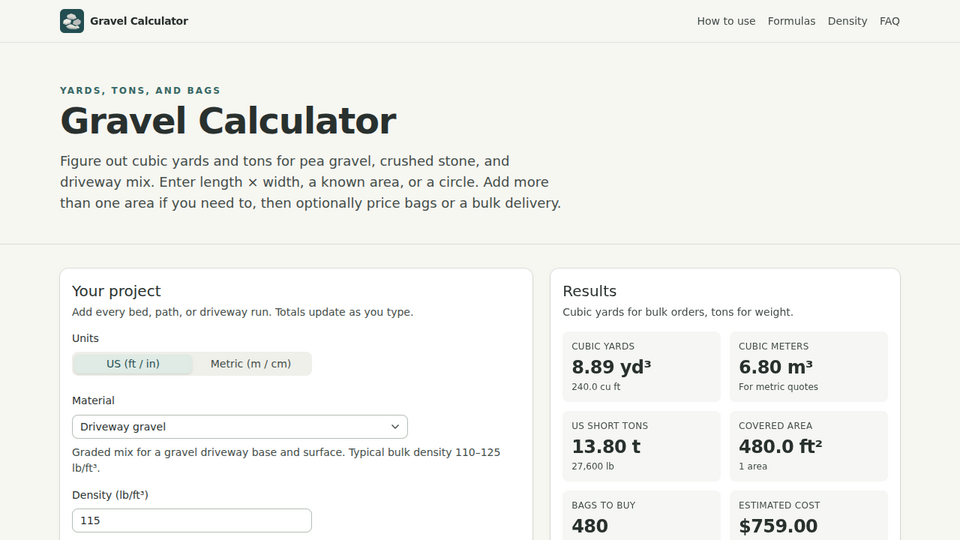Click the 'Your project' panel heading
Viewport: 960px width, 540px height.
(116, 291)
